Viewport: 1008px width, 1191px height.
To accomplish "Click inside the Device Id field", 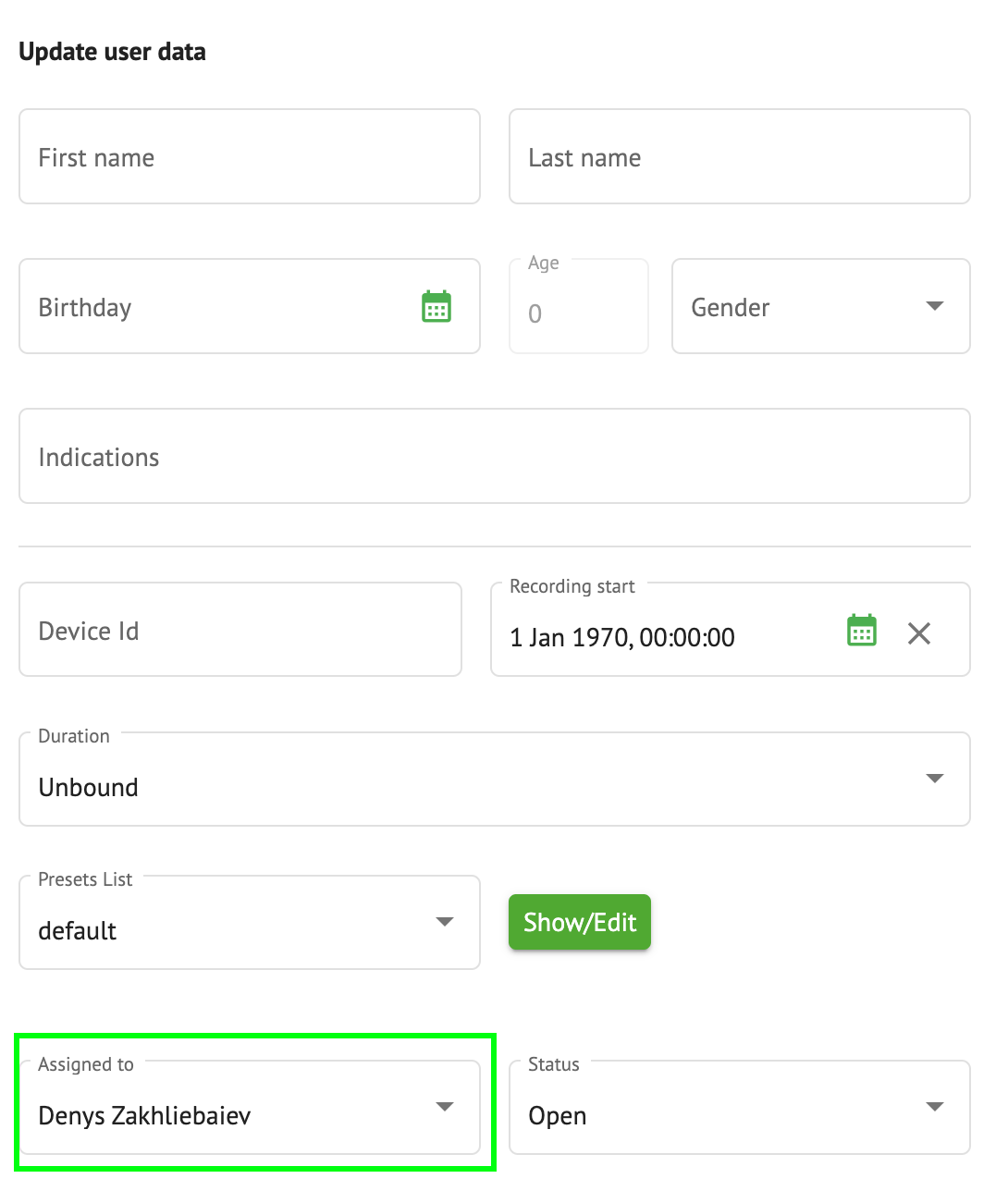I will [240, 631].
